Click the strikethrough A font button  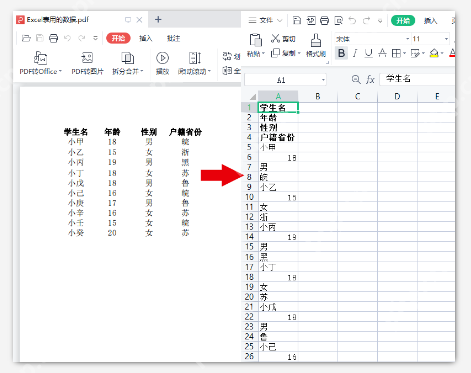coord(383,53)
